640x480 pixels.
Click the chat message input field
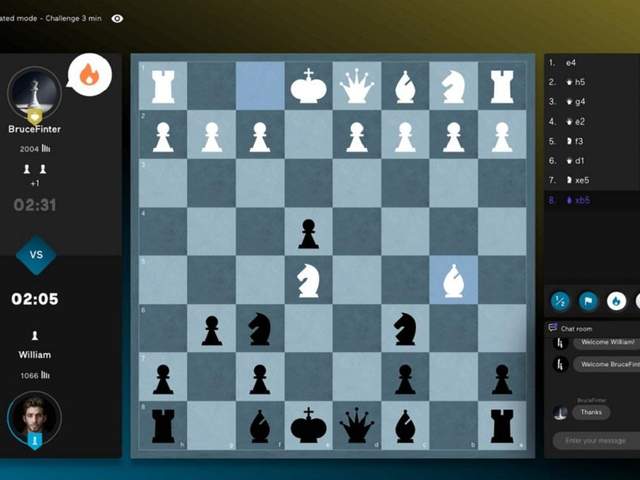pos(595,441)
